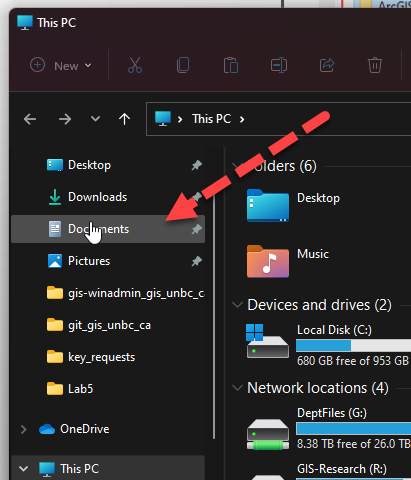Collapse the Network locations group
The image size is (411, 480).
tap(237, 388)
